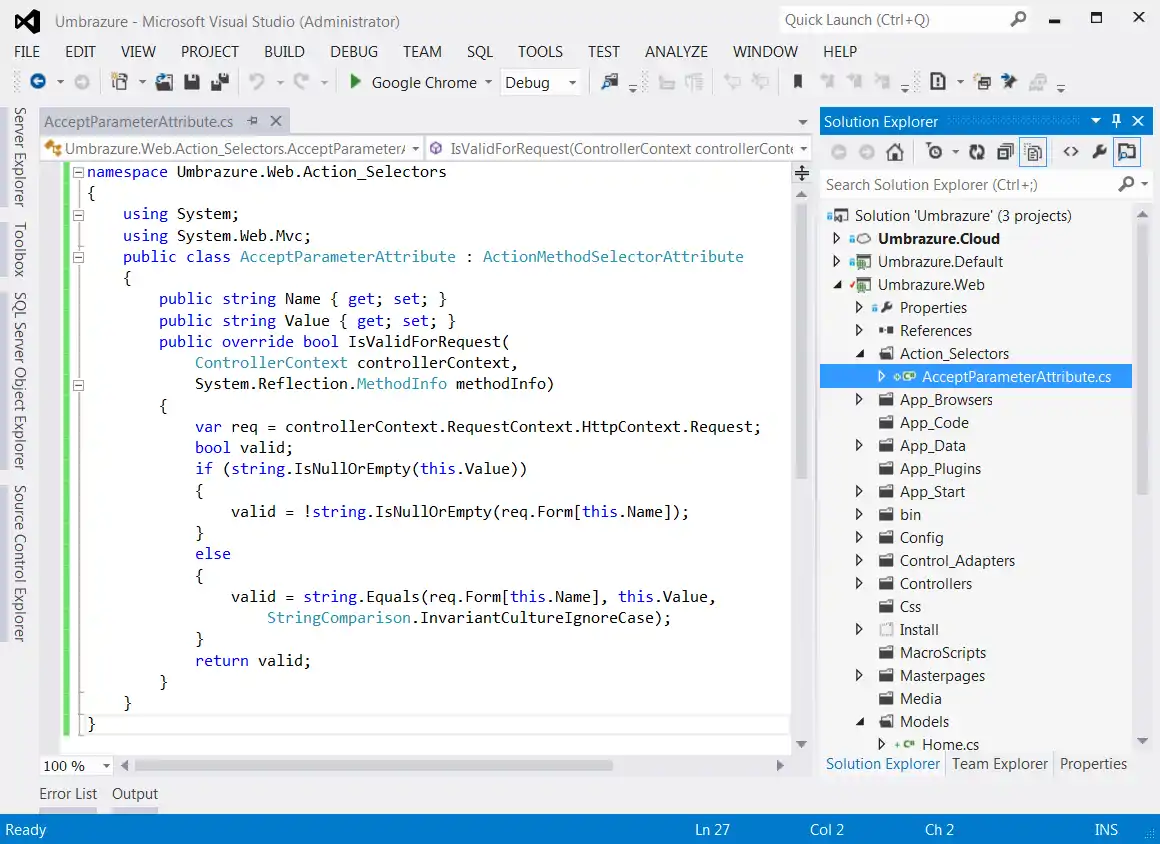Toggle Preview Selected Items in Solution Explorer
Image resolution: width=1160 pixels, height=844 pixels.
[1127, 152]
